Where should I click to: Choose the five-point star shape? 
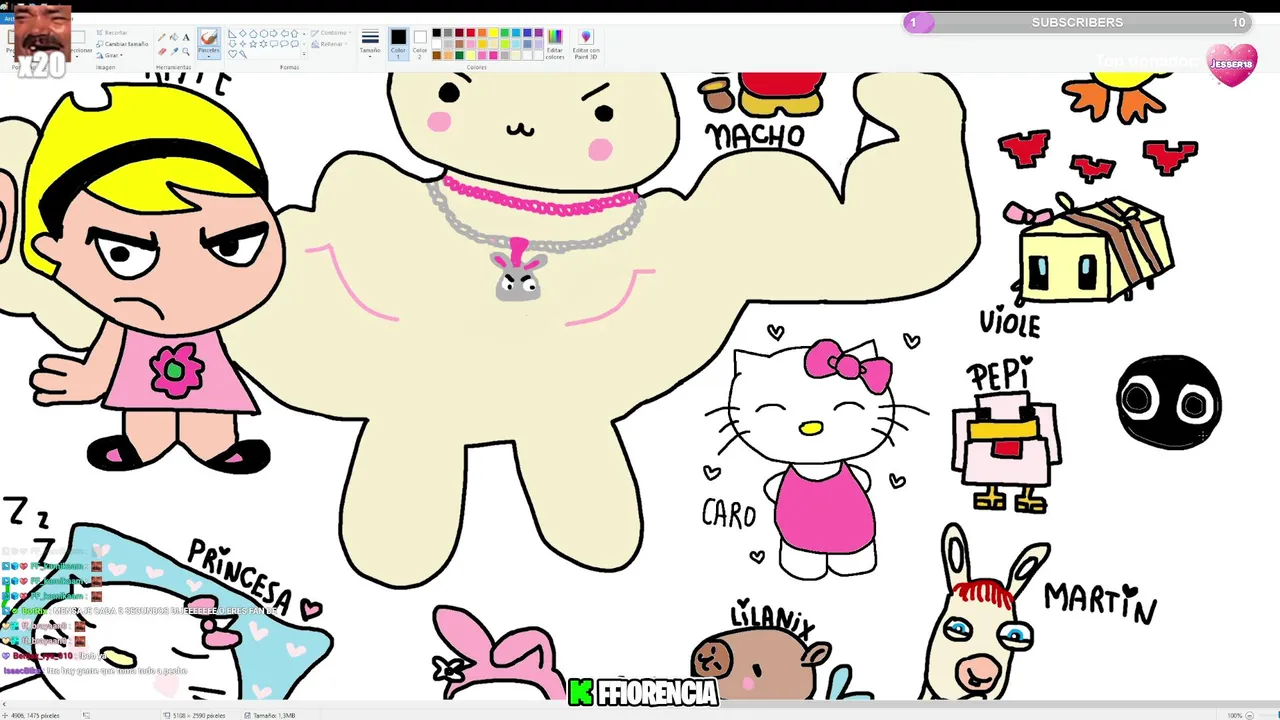[x=253, y=44]
